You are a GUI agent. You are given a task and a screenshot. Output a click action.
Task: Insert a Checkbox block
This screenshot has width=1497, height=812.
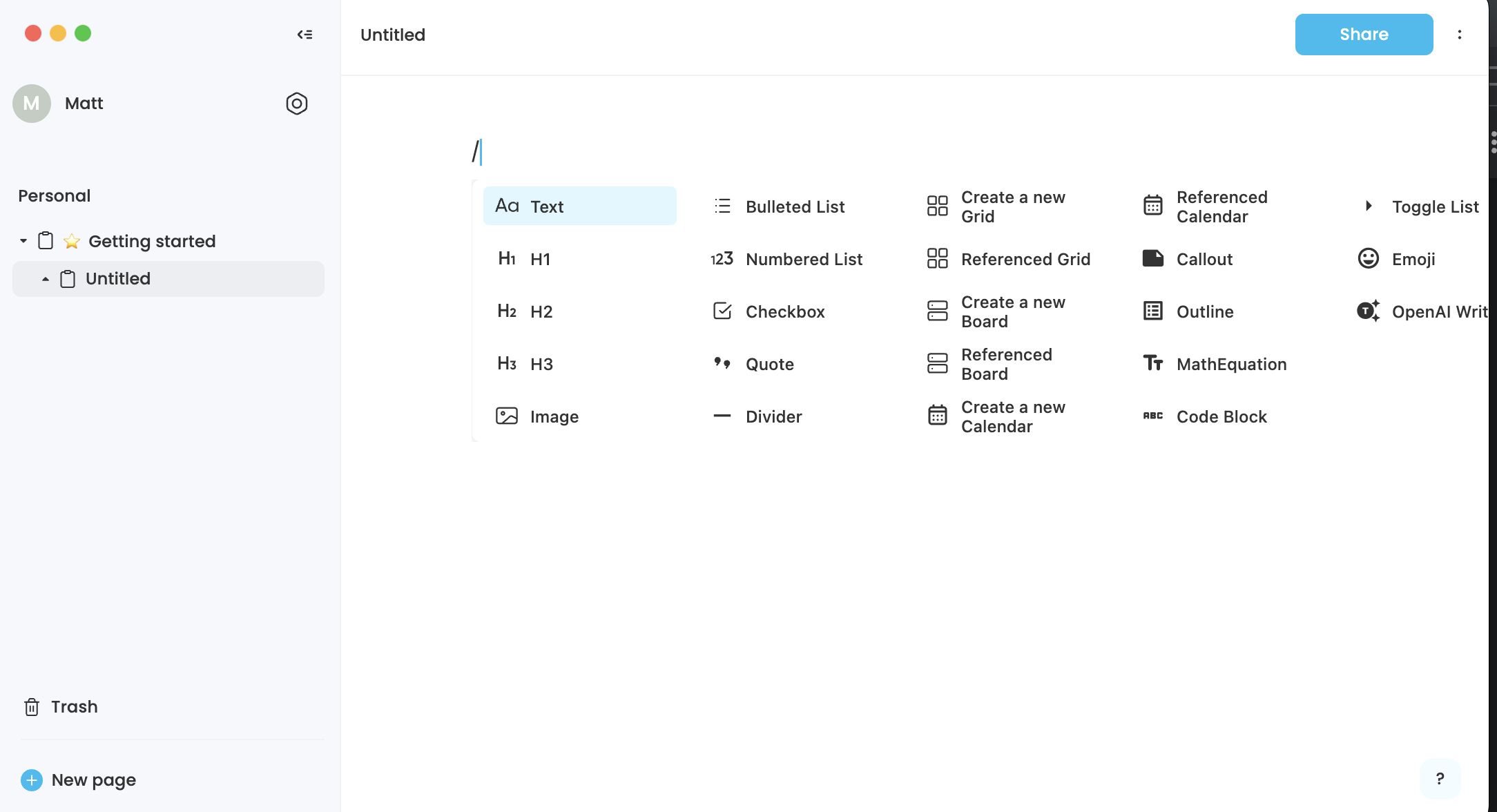(784, 311)
